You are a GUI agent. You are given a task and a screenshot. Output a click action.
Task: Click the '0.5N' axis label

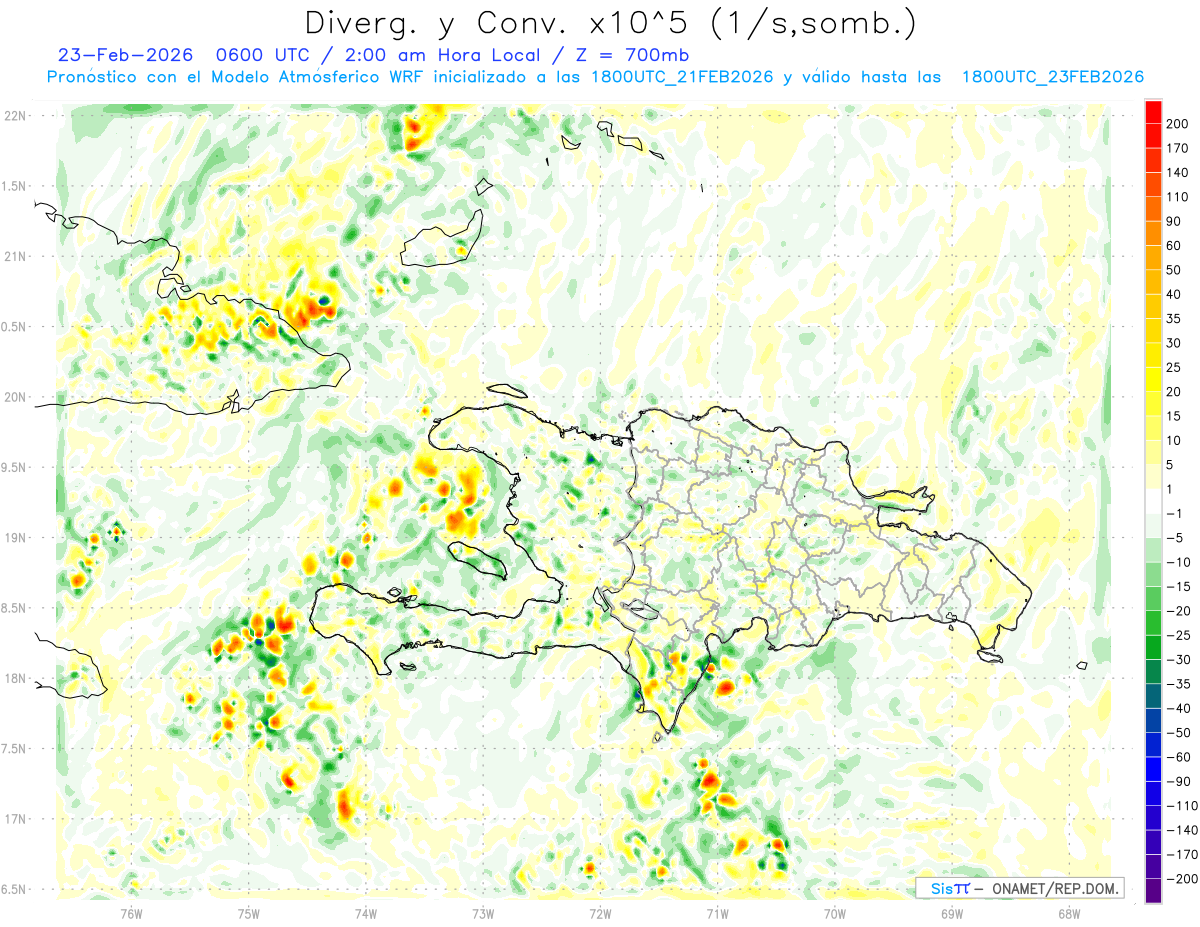(14, 327)
